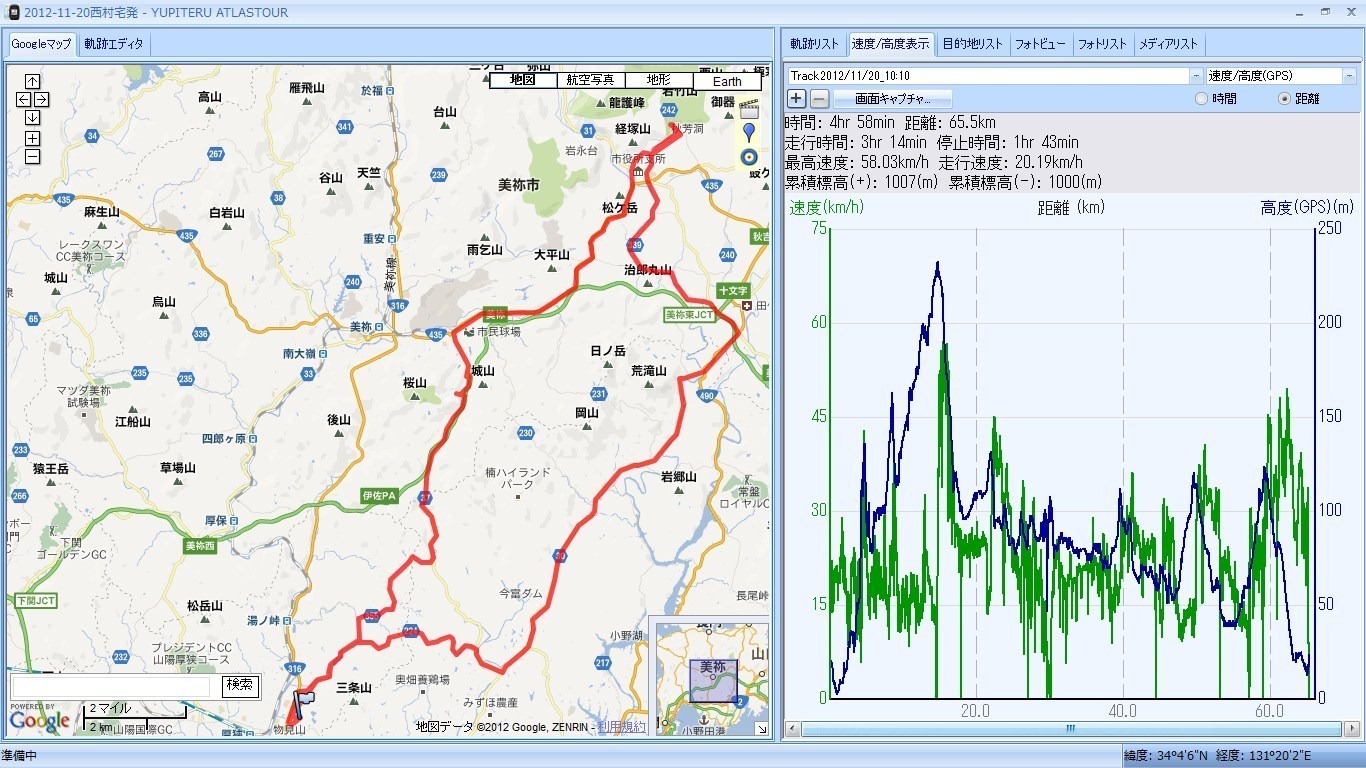Click the 美祢西 interchange marker

202,546
